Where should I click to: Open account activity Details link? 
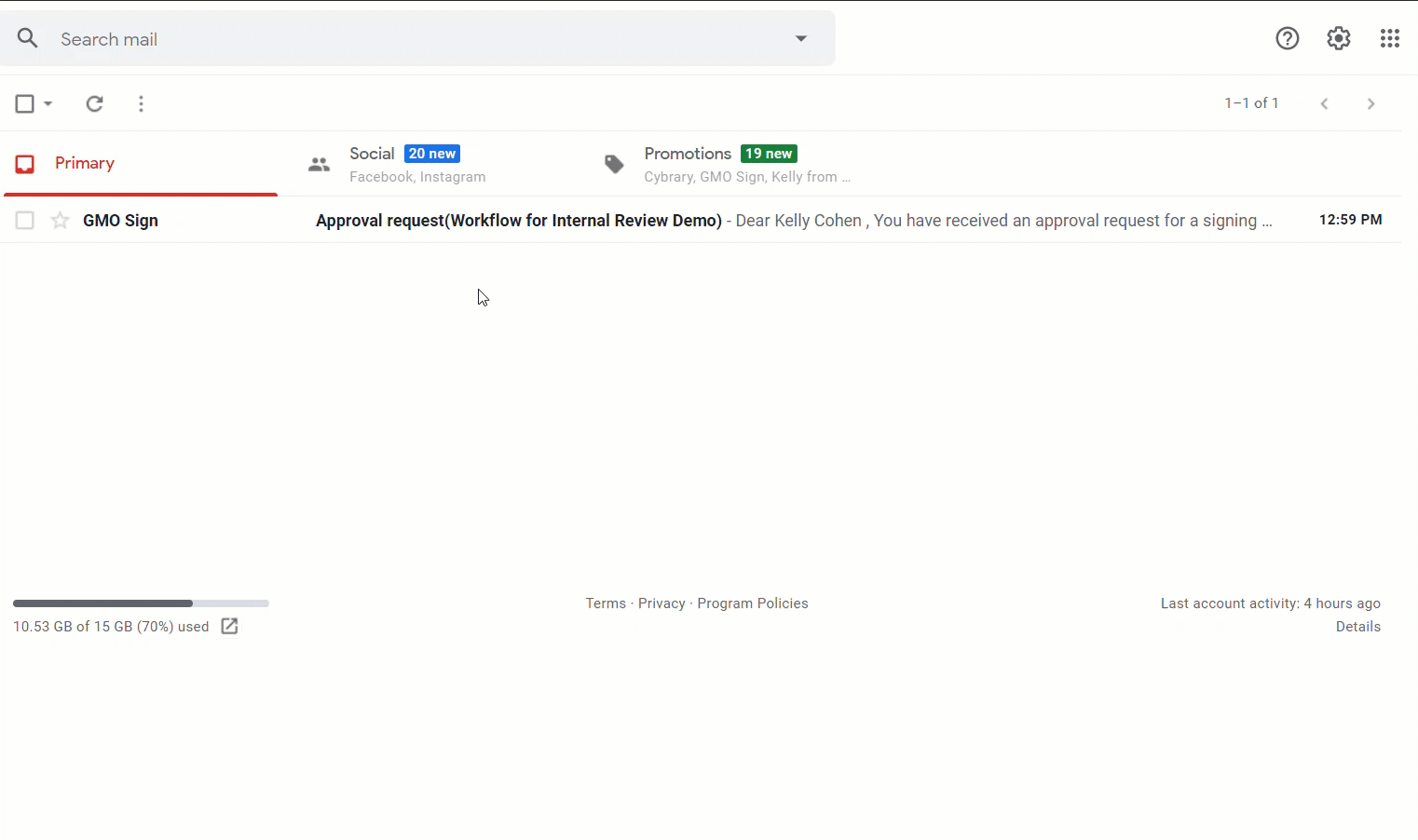click(x=1358, y=627)
